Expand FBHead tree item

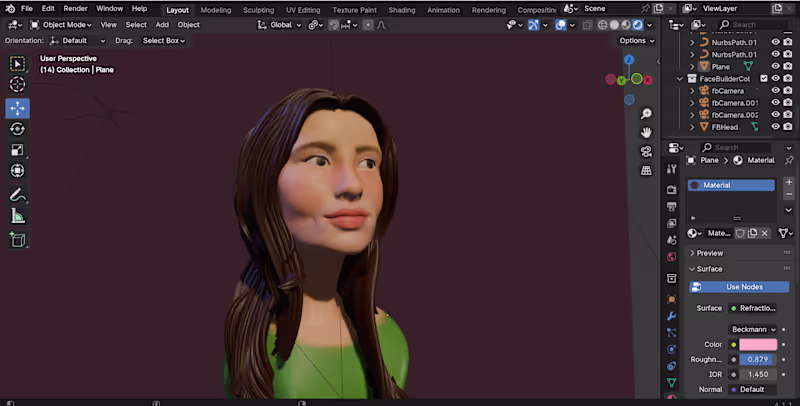click(692, 127)
